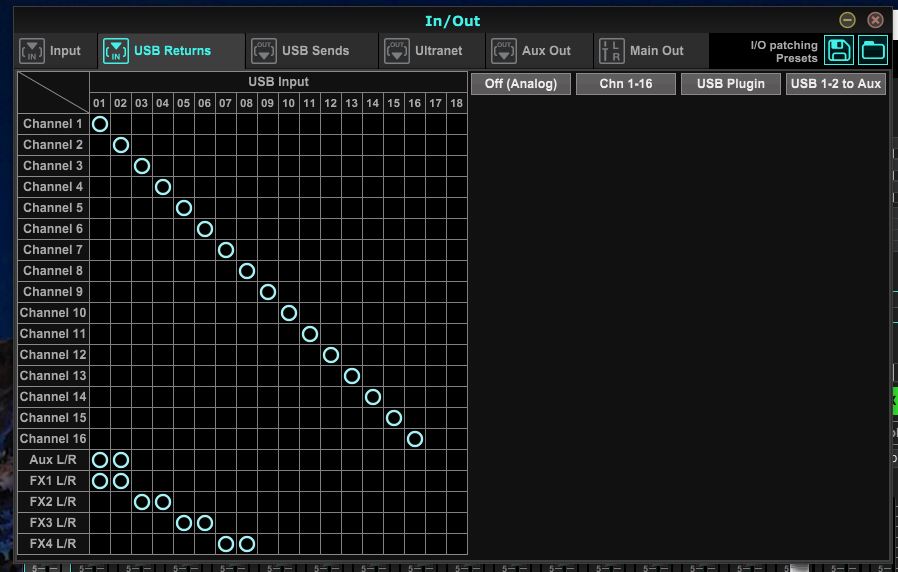Image resolution: width=898 pixels, height=572 pixels.
Task: Apply the Off (Analog) routing preset
Action: pyautogui.click(x=521, y=84)
